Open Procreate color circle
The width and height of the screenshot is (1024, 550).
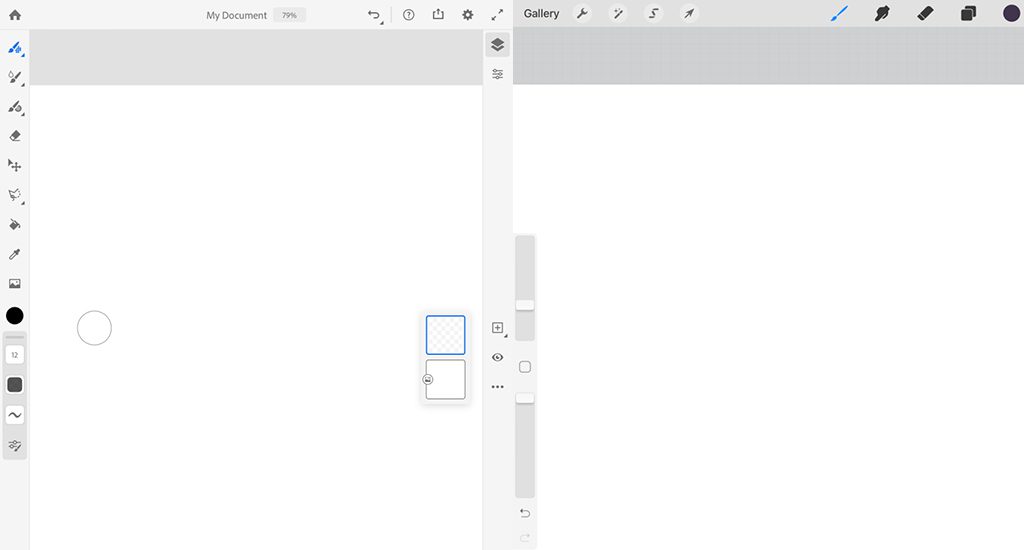(x=1011, y=13)
